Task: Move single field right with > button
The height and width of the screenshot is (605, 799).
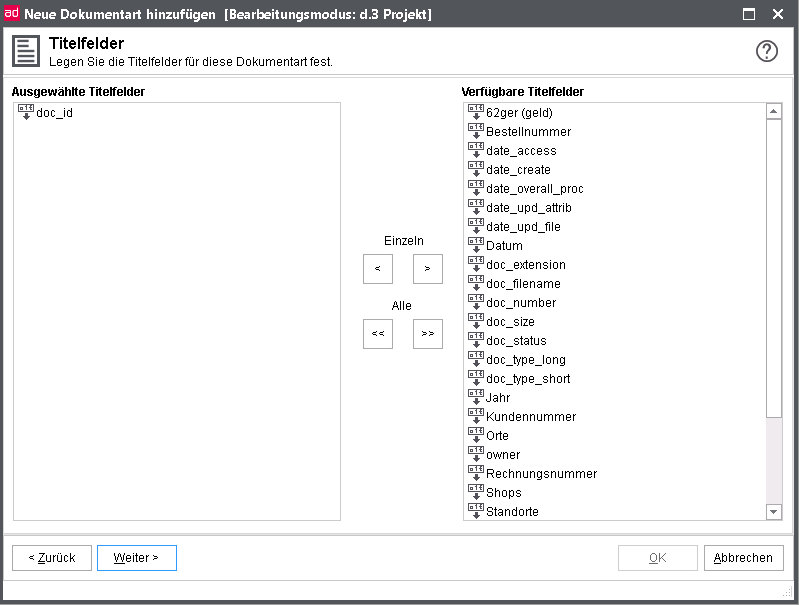Action: point(427,269)
